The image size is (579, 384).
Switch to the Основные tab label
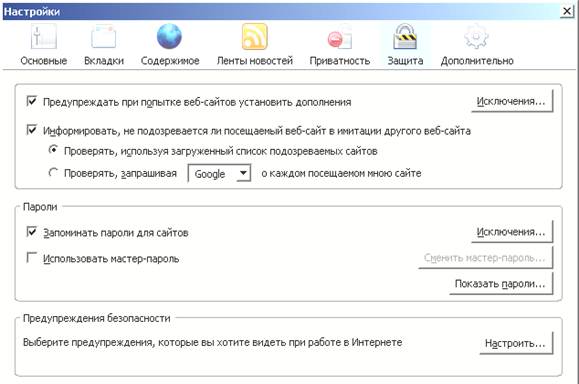pyautogui.click(x=44, y=61)
